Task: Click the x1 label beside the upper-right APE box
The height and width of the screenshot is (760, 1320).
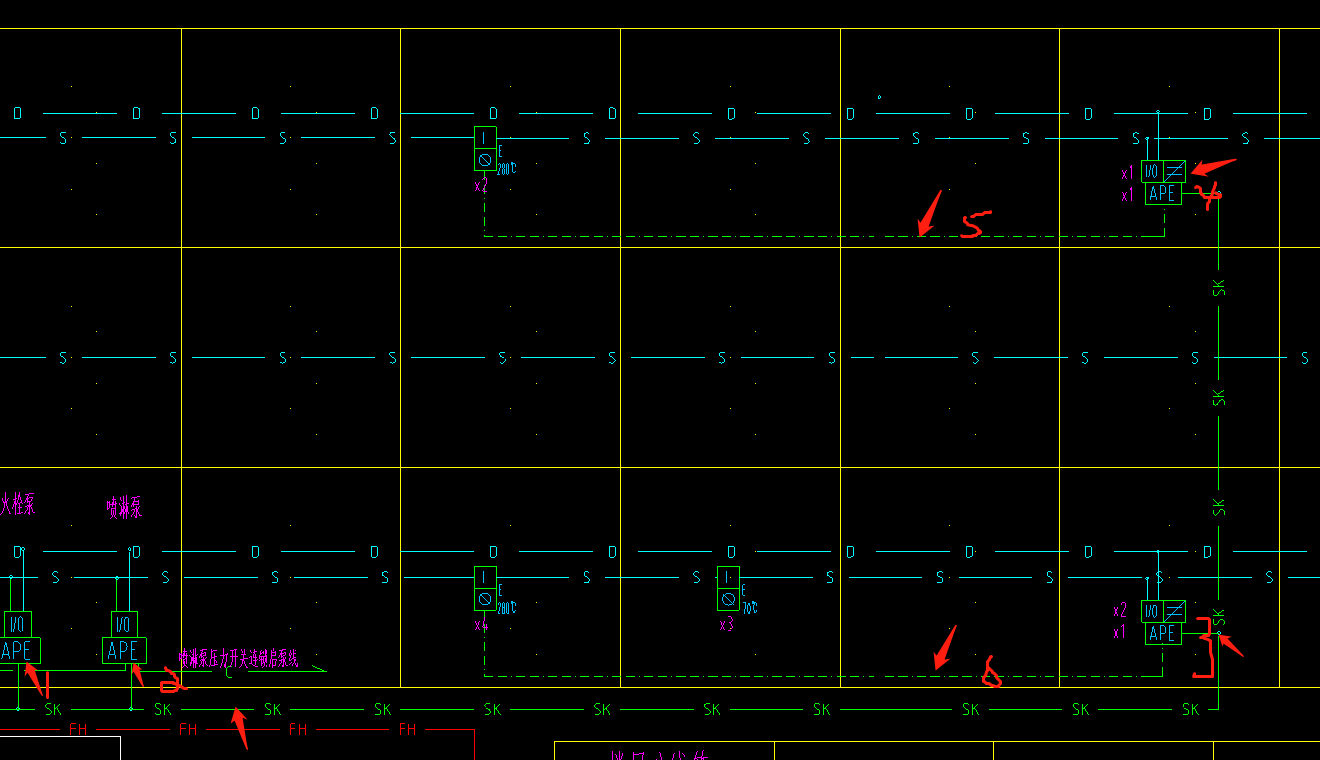Action: 1127,195
